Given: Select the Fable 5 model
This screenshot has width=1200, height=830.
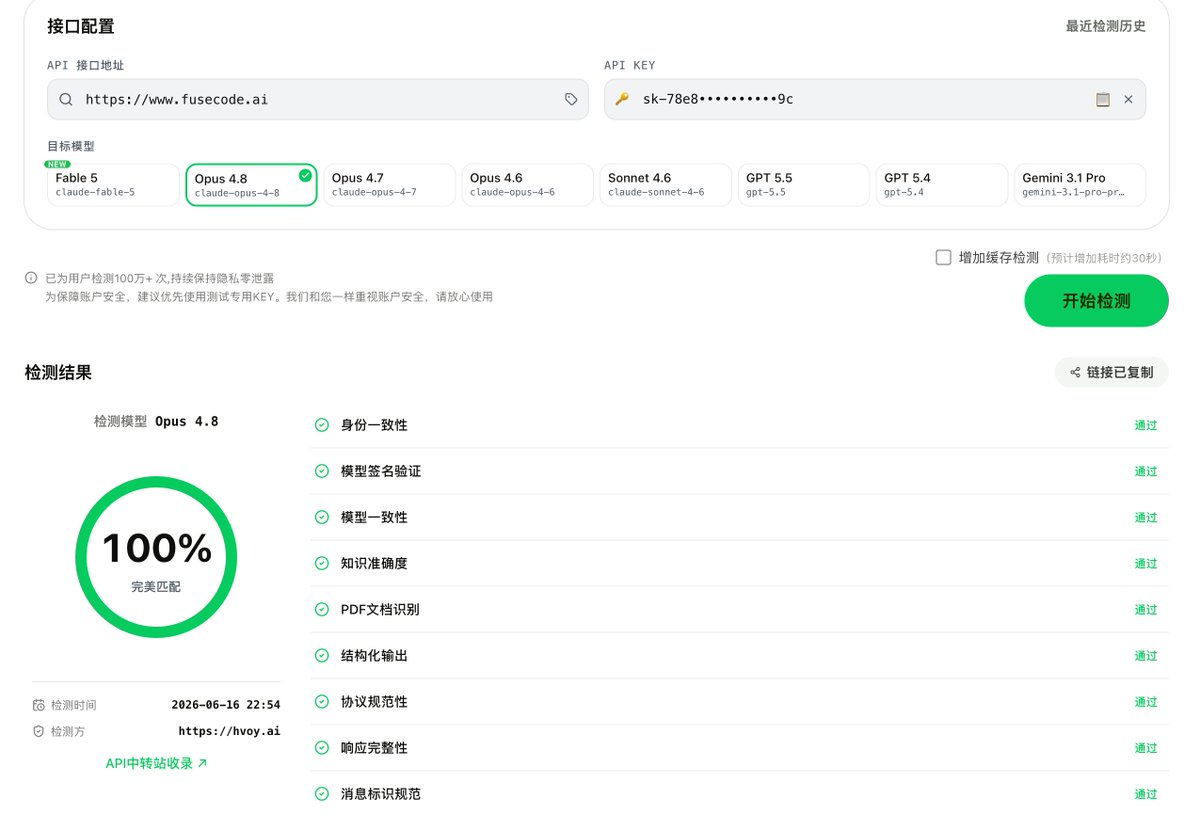Looking at the screenshot, I should 113,185.
